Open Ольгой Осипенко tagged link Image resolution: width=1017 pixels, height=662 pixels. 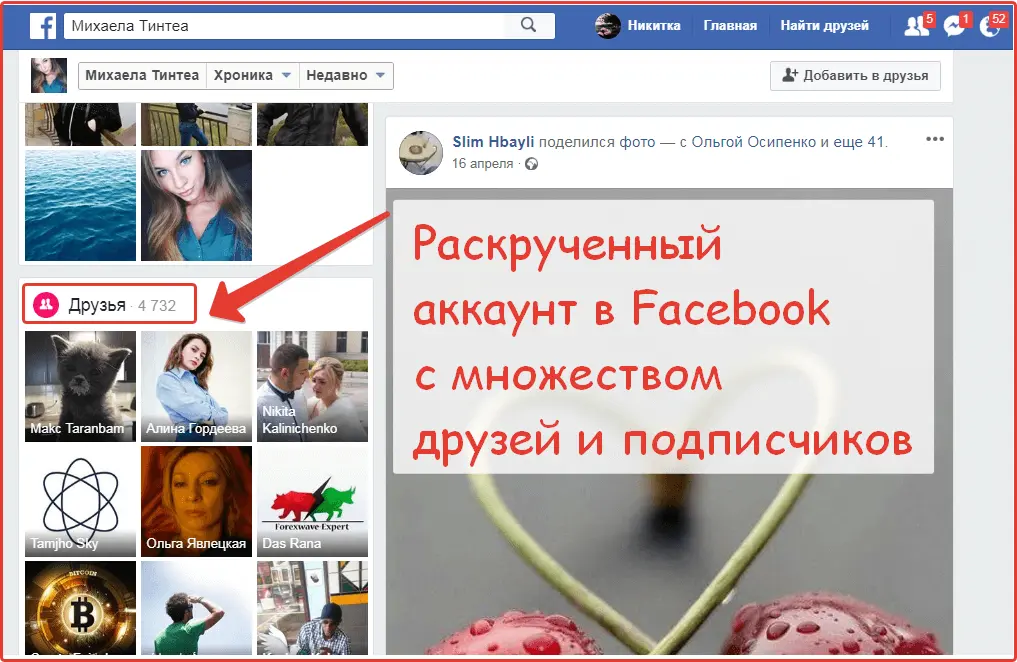[x=754, y=142]
